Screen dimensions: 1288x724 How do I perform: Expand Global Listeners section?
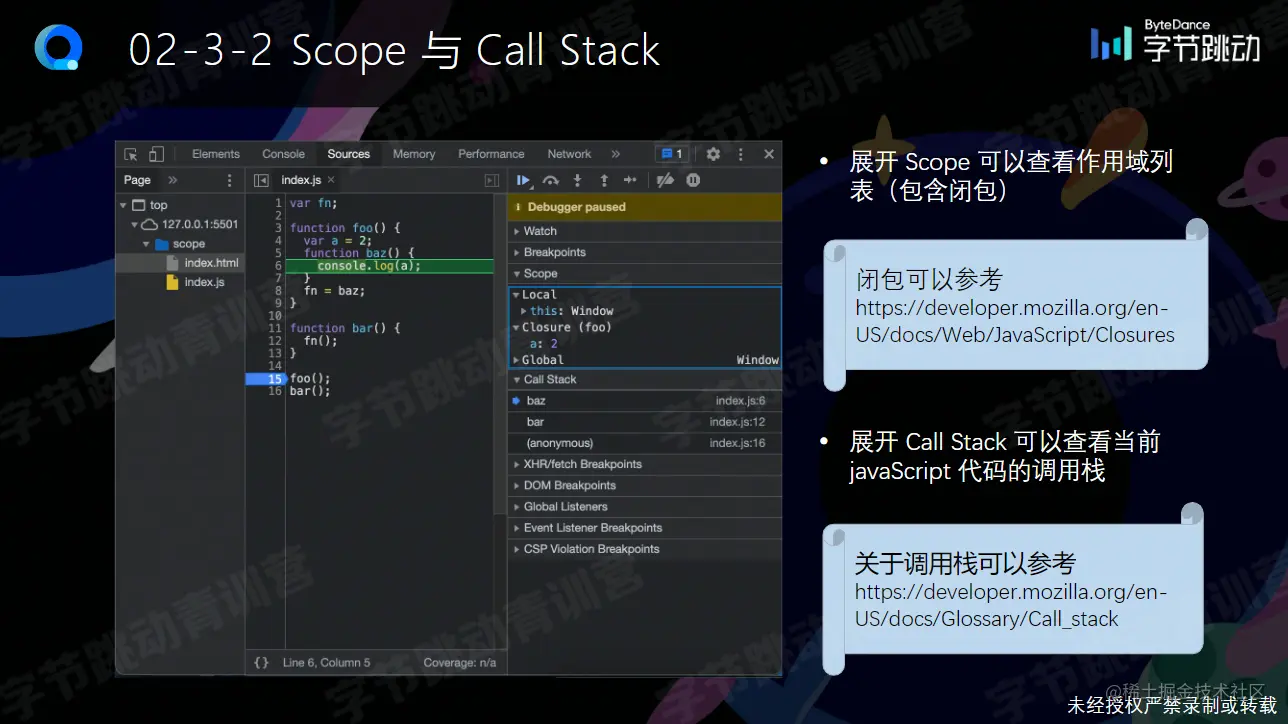[644, 506]
